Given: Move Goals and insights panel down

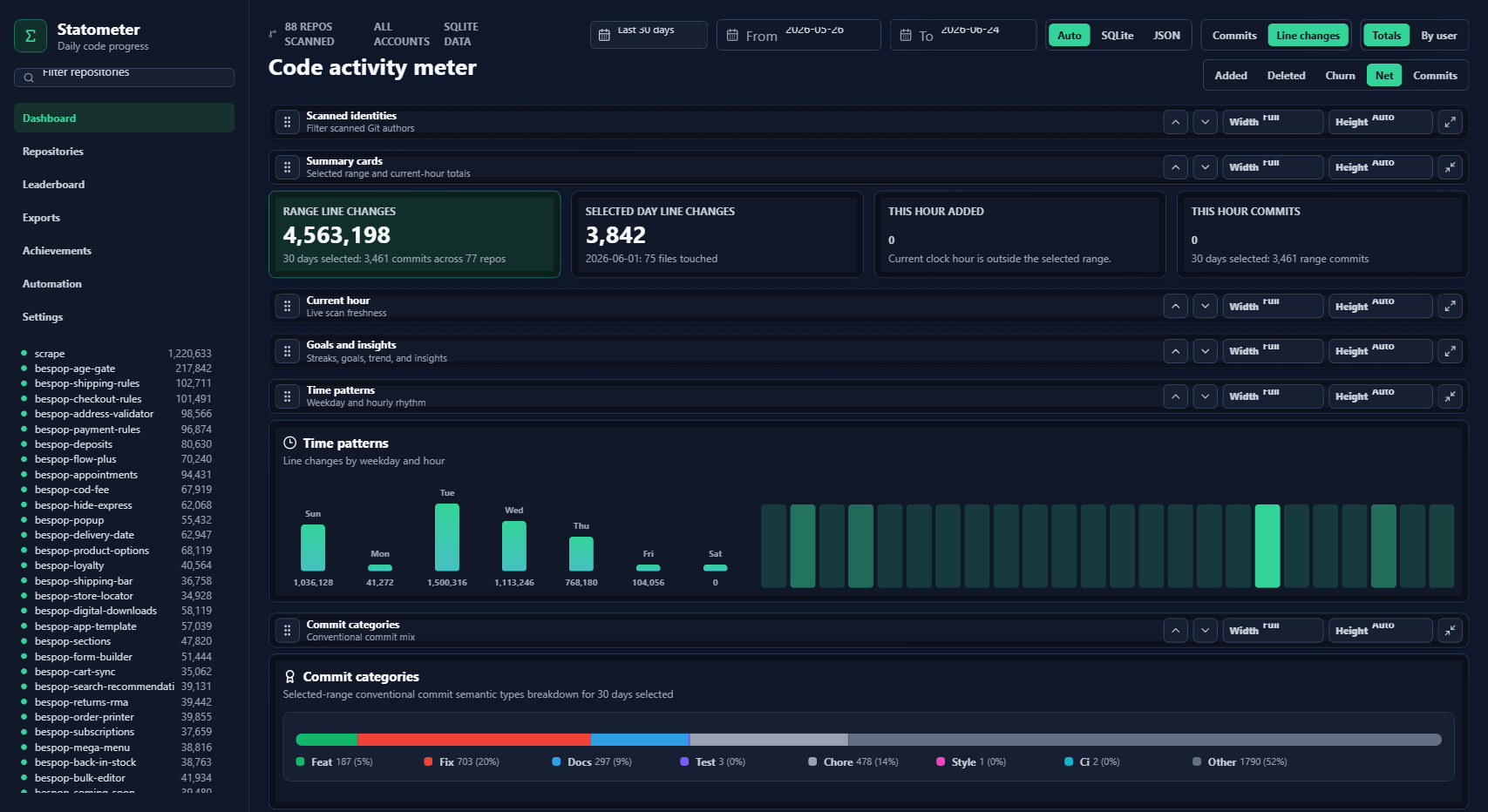Looking at the screenshot, I should (x=1206, y=351).
